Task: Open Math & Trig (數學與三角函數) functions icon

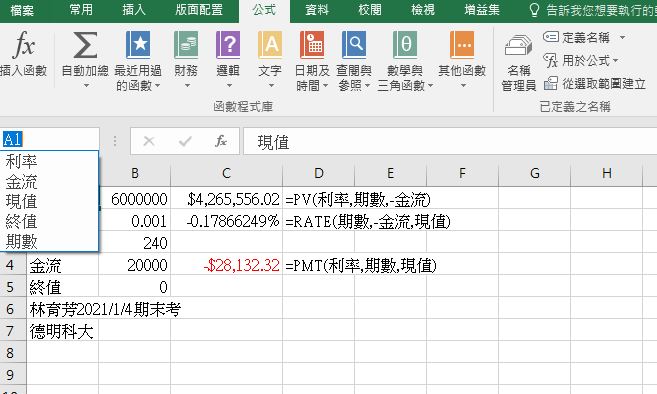Action: tap(405, 44)
